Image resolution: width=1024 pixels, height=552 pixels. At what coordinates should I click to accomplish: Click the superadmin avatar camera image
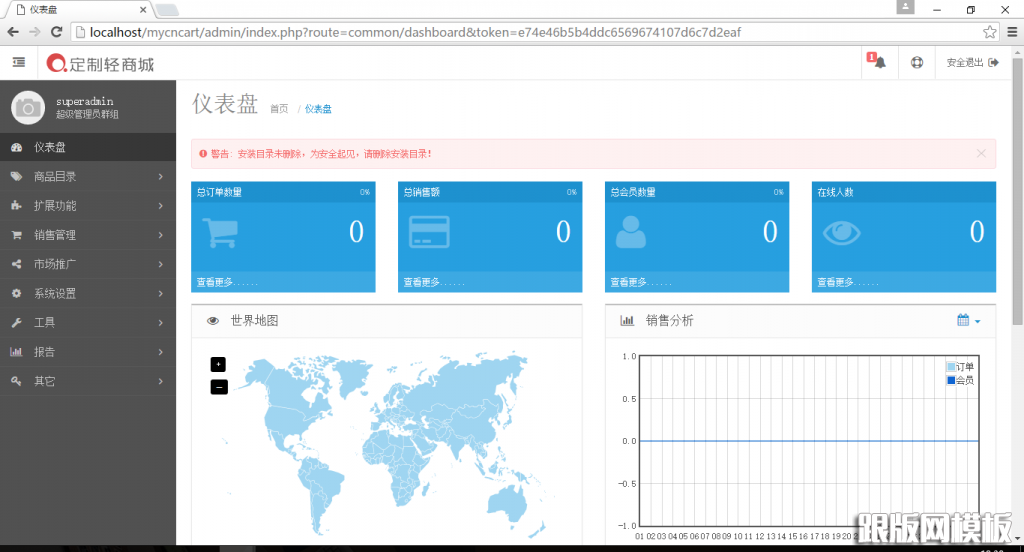27,107
